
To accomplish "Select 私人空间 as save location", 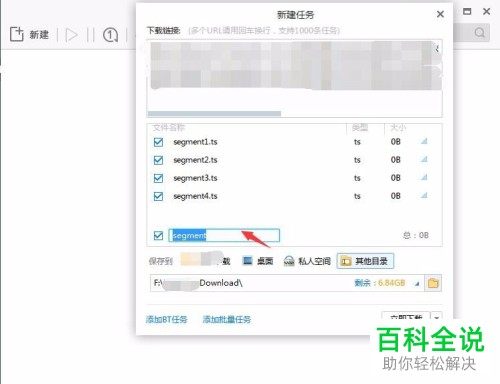I will 307,261.
